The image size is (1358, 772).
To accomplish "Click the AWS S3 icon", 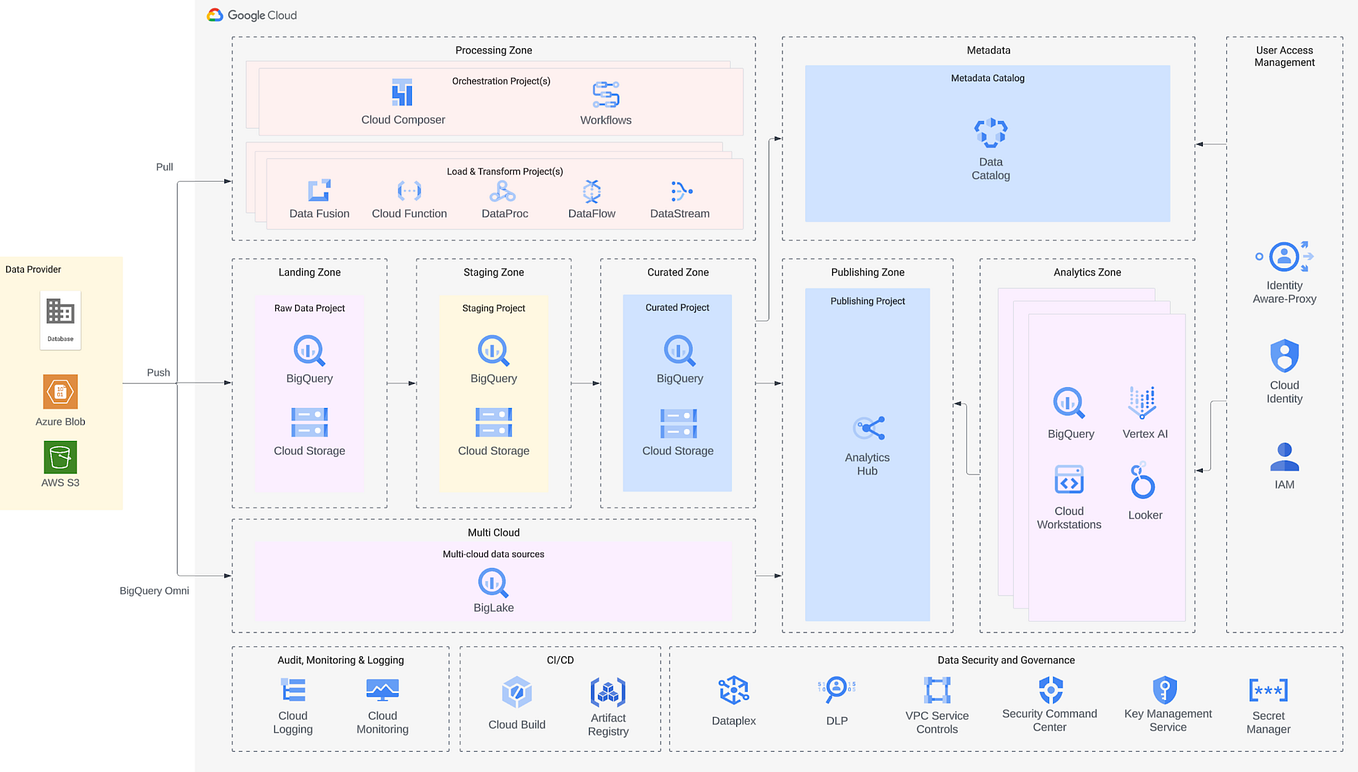I will click(60, 457).
